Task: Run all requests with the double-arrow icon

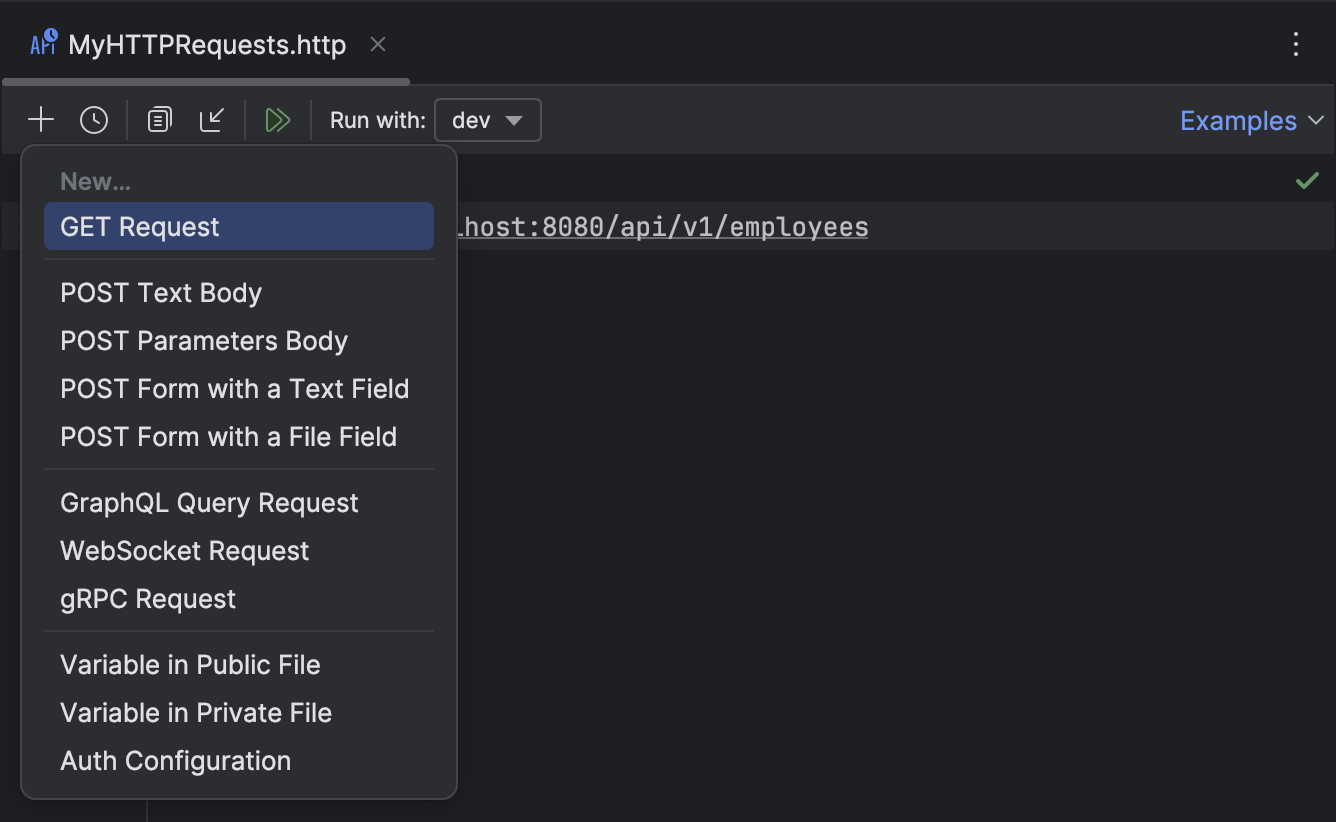Action: click(x=278, y=119)
